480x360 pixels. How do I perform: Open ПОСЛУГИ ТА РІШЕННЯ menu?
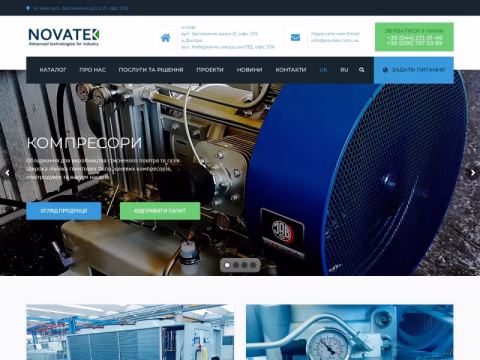[151, 70]
